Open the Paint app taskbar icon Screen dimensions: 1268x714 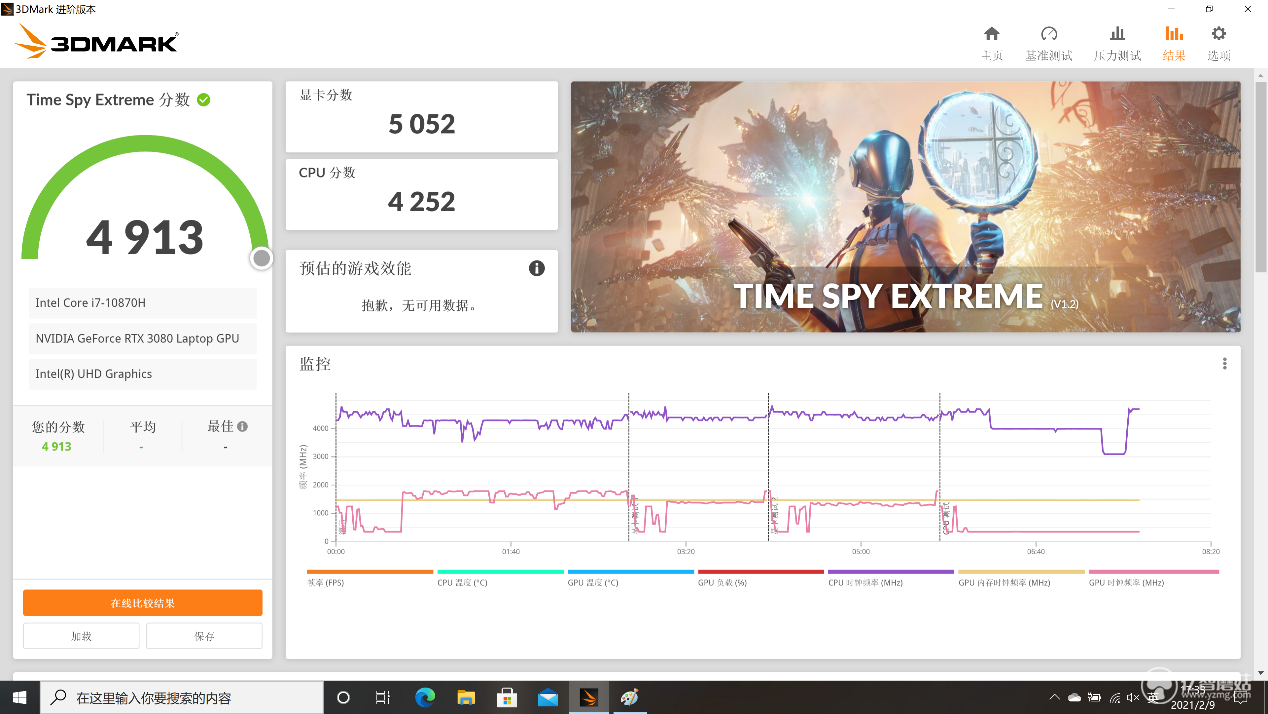point(629,697)
